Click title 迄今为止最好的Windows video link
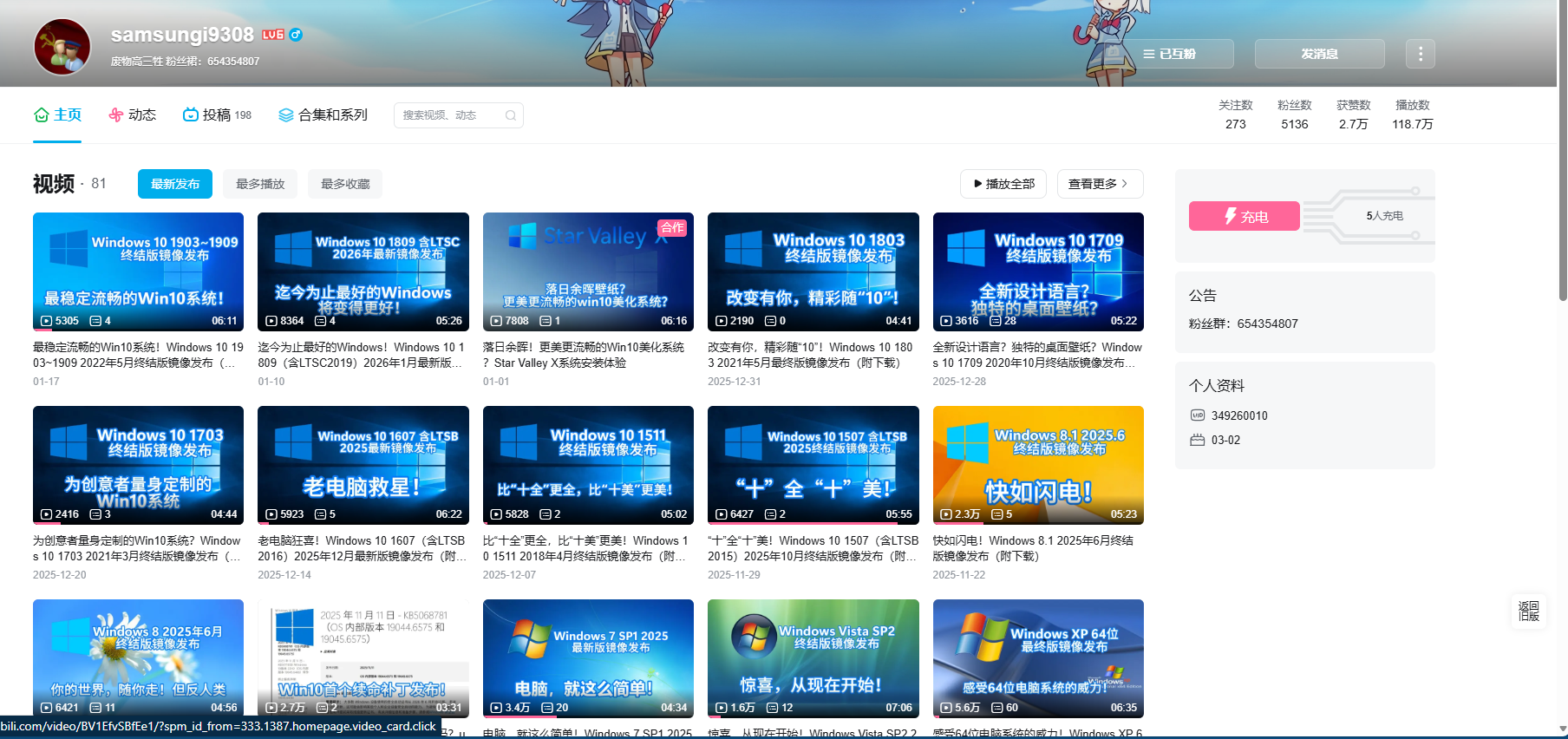The image size is (1568, 739). pos(363,355)
